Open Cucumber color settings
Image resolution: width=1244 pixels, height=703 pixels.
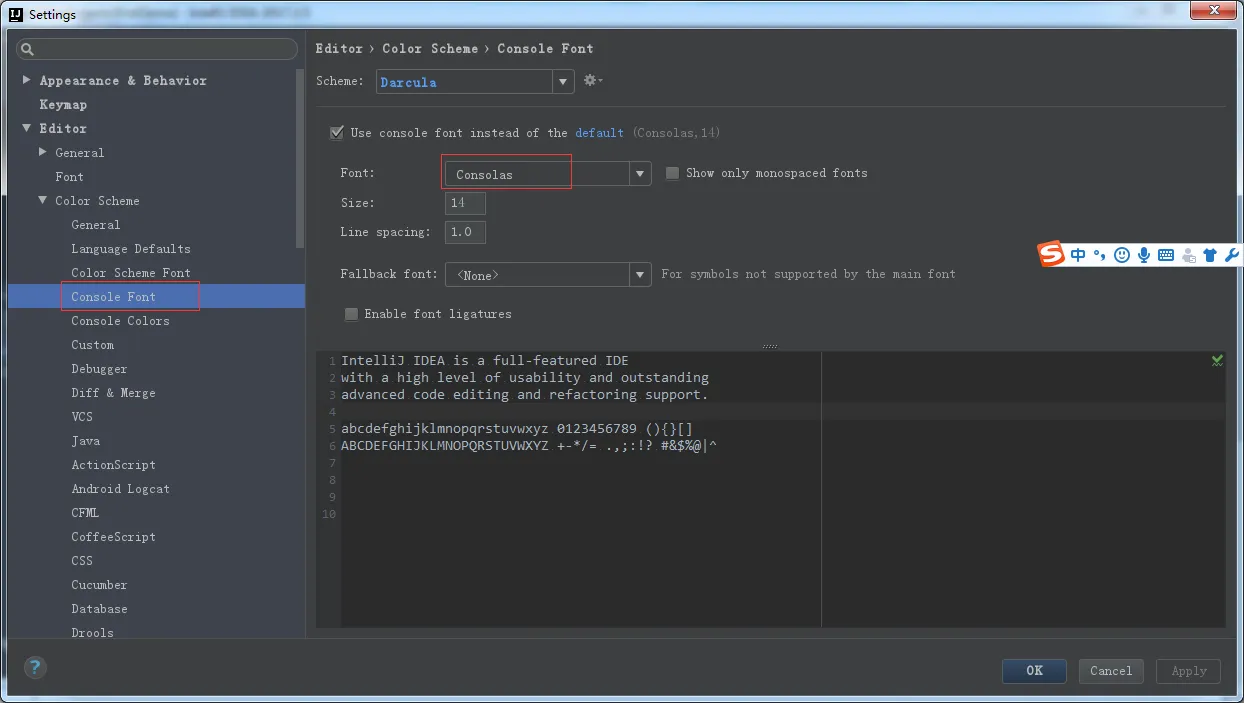tap(99, 584)
